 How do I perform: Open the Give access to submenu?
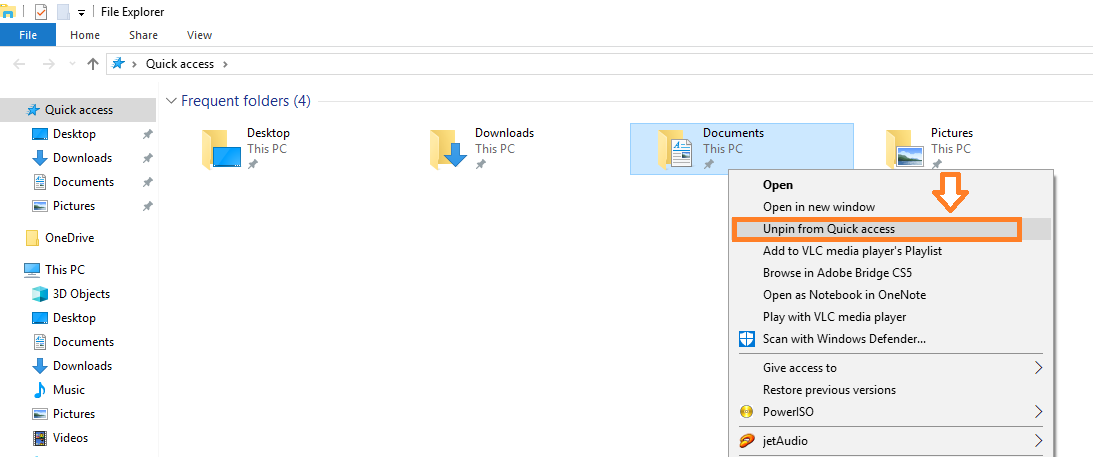(892, 368)
